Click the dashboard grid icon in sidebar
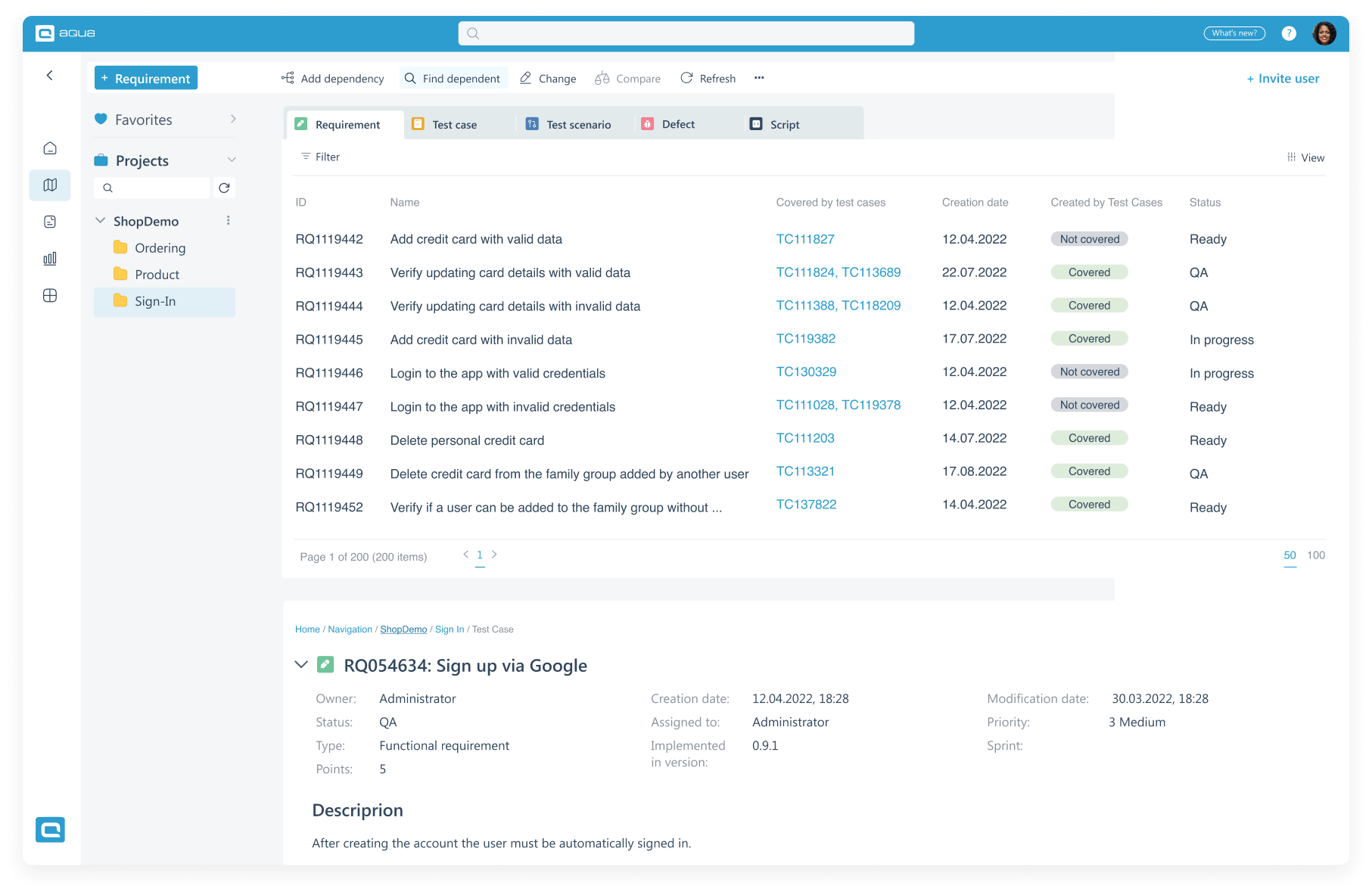The height and width of the screenshot is (895, 1372). (x=50, y=296)
